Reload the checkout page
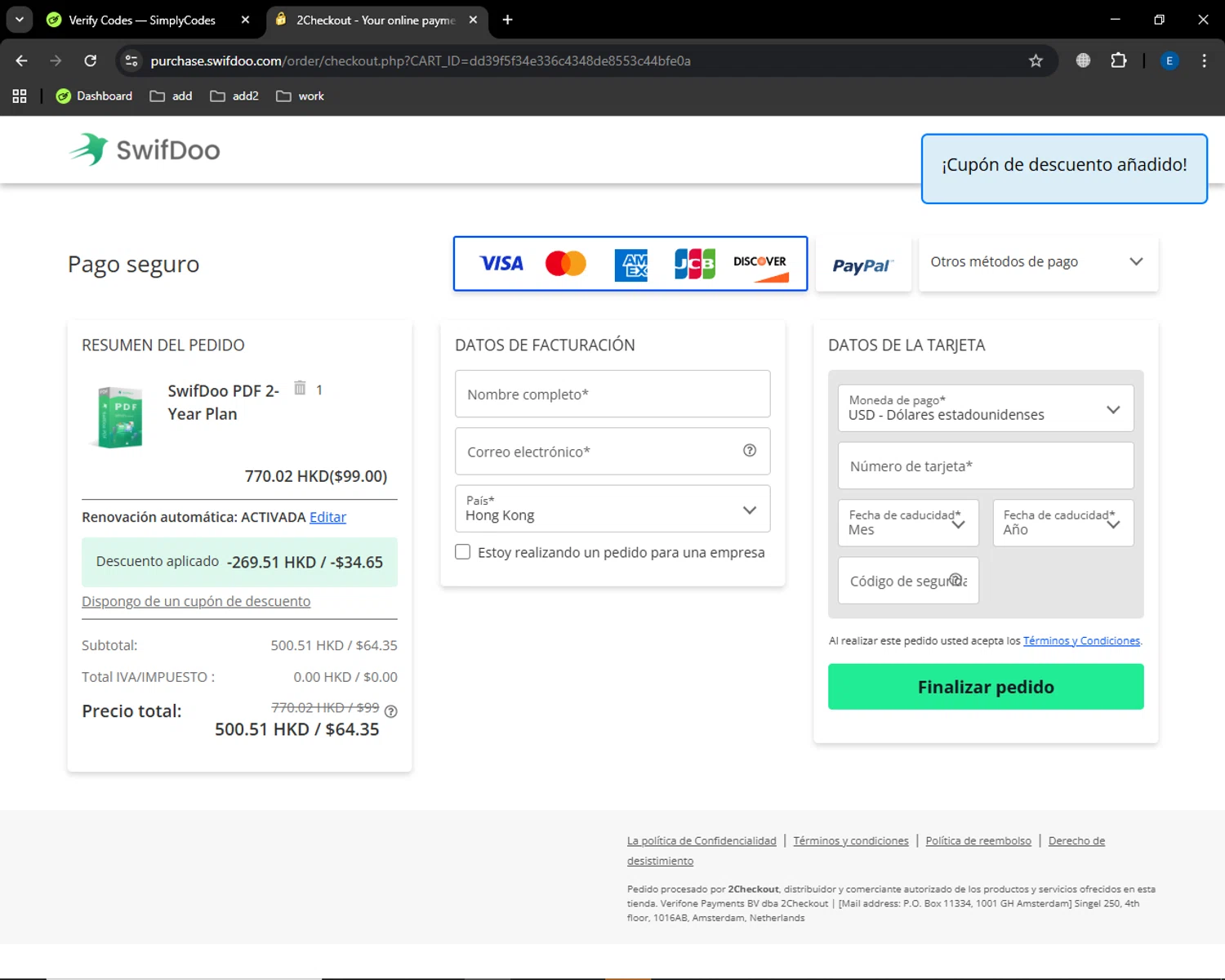 click(x=91, y=60)
